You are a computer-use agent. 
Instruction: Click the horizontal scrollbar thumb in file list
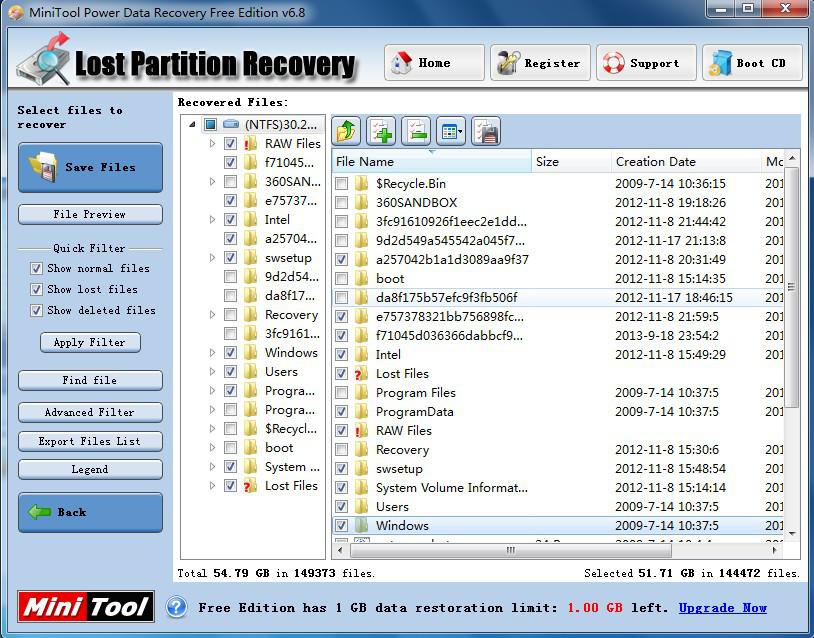(510, 550)
